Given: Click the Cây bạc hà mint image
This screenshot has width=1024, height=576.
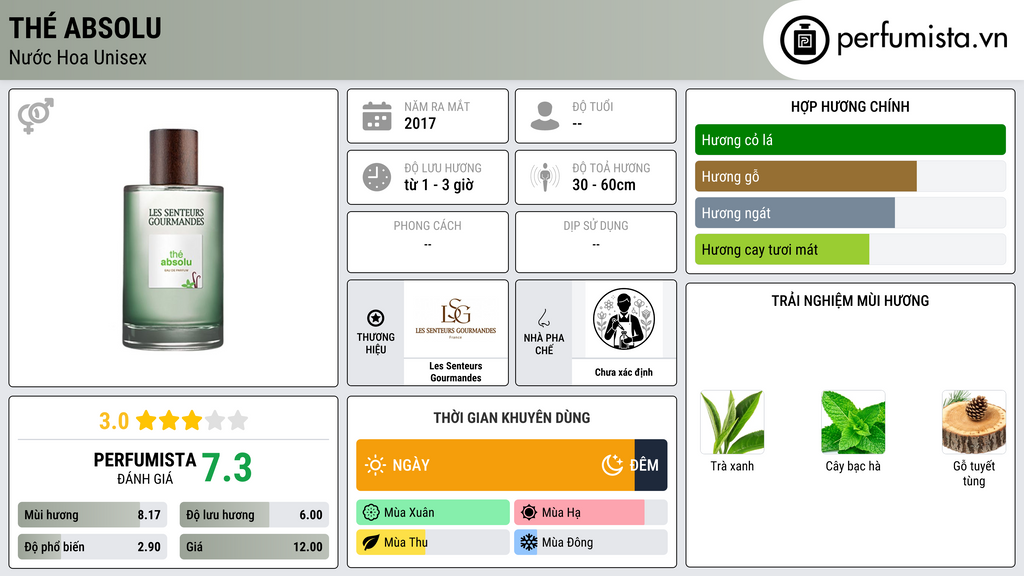Looking at the screenshot, I should pos(853,423).
